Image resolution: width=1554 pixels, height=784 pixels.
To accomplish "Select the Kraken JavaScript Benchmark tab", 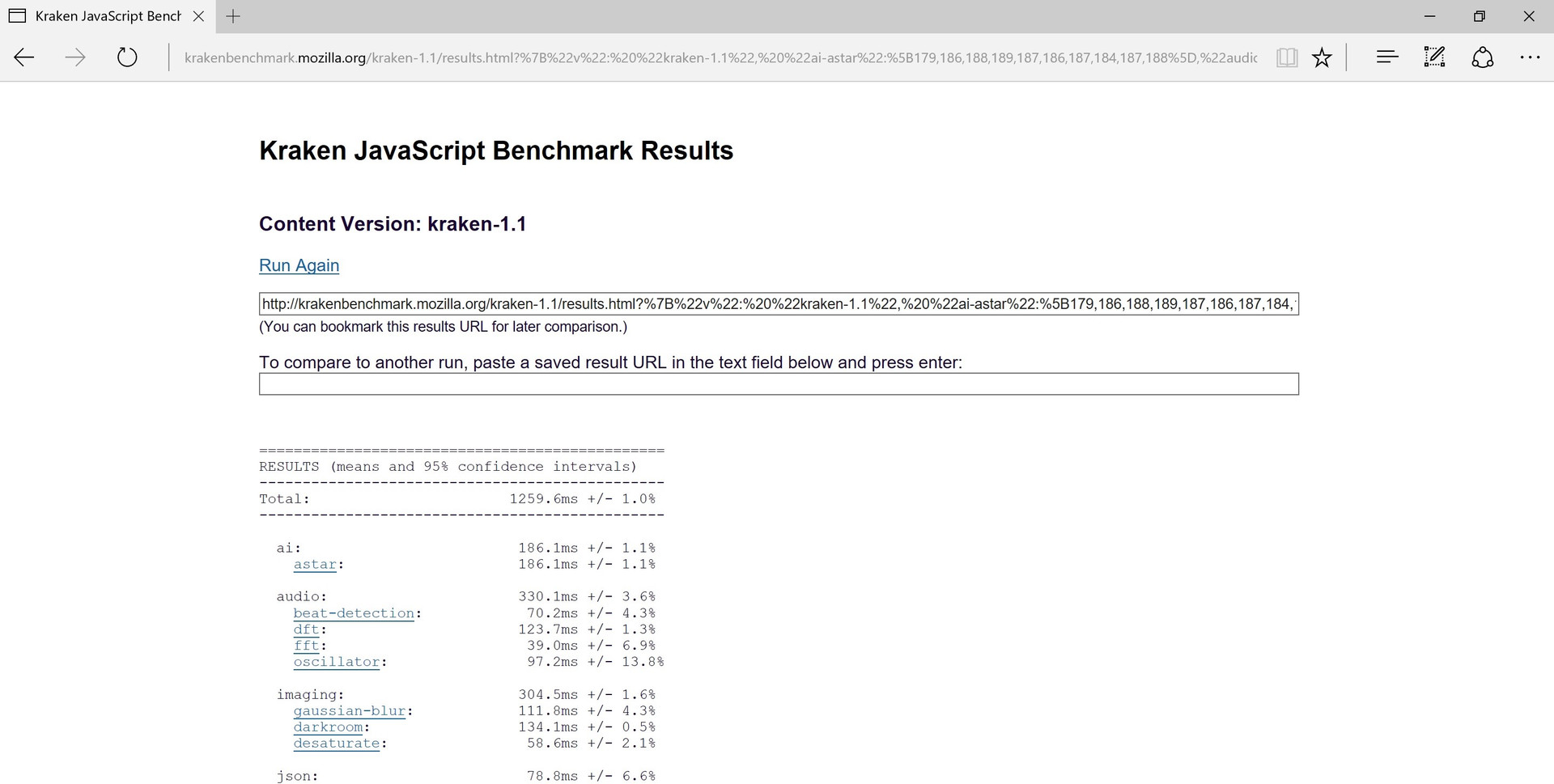I will coord(105,16).
